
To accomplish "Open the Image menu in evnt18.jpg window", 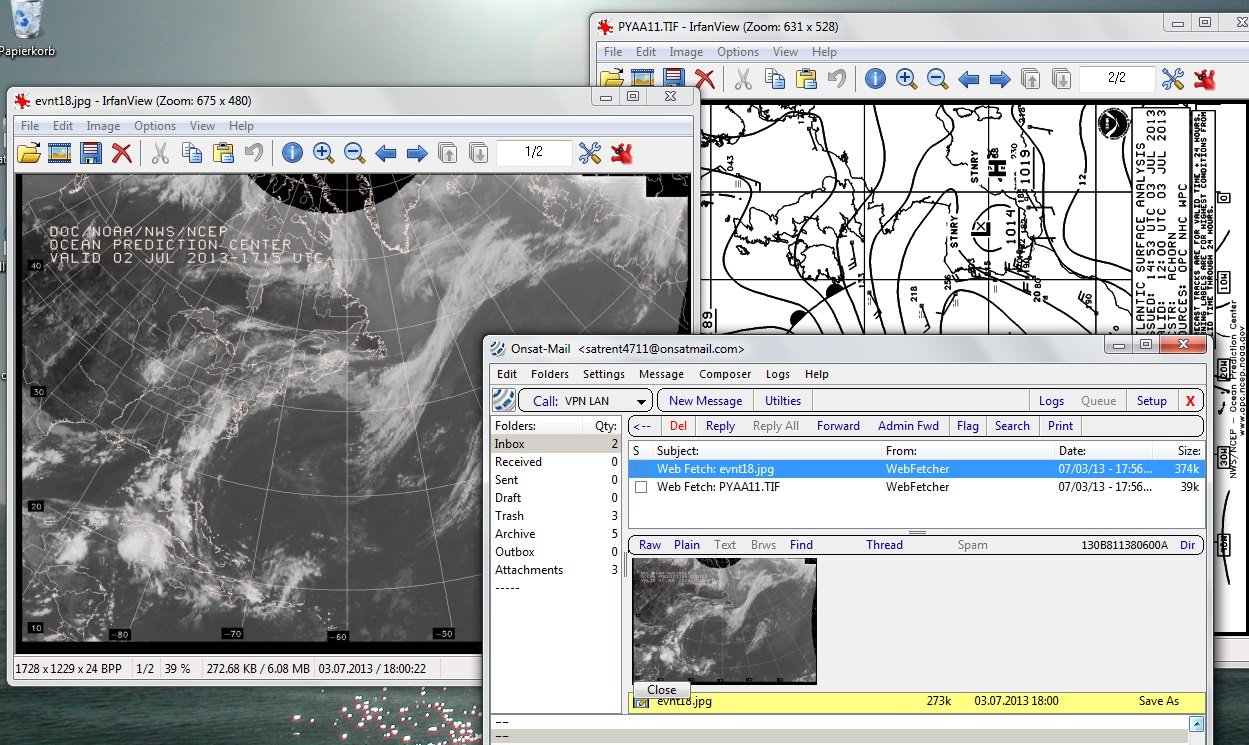I will coord(103,126).
